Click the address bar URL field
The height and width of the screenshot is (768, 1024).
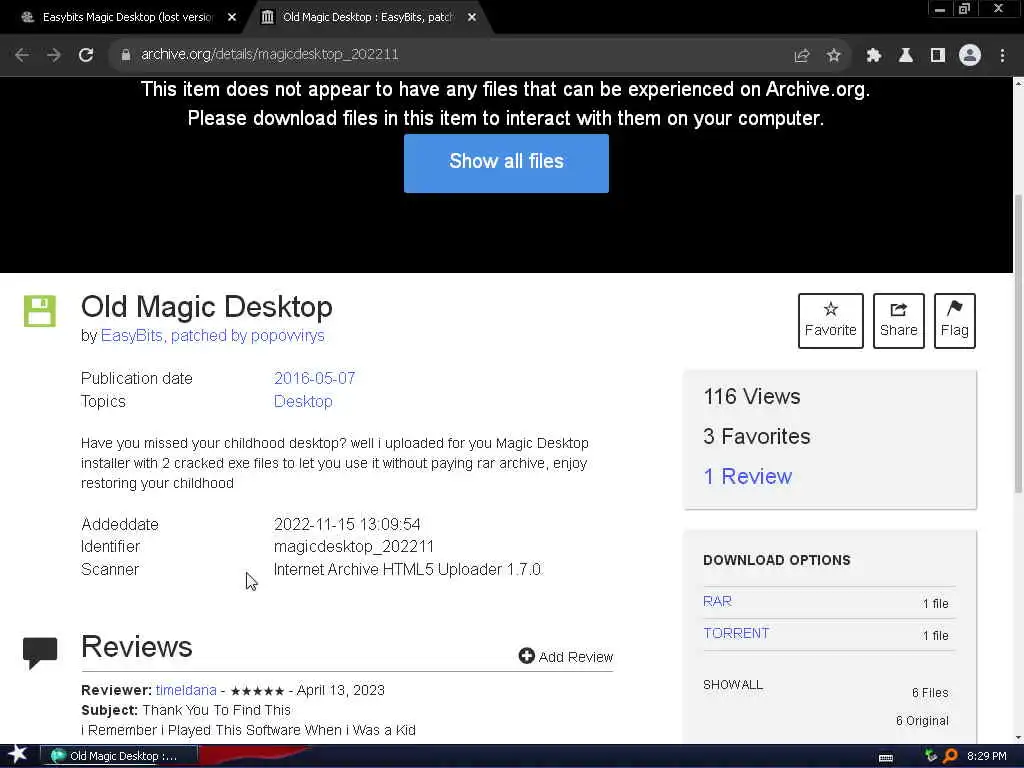[451, 55]
